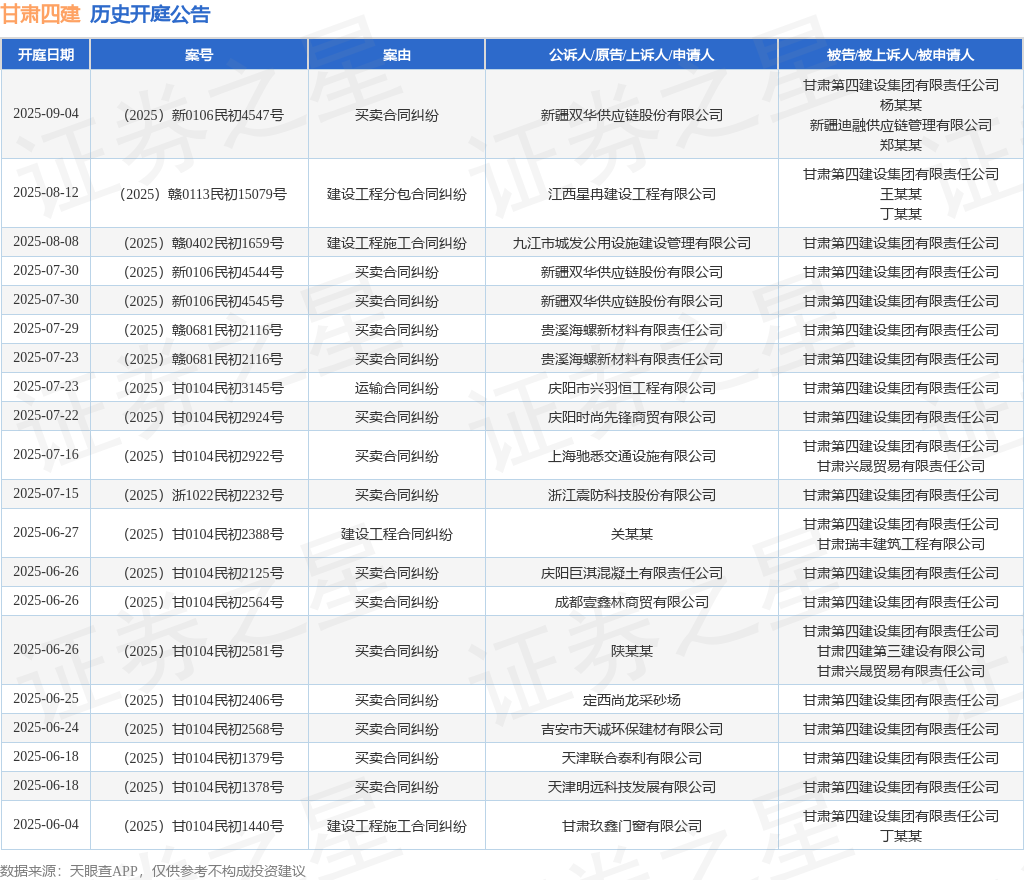This screenshot has height=880, width=1024.
Task: Click the date 2025-09-04
Action: click(x=46, y=114)
